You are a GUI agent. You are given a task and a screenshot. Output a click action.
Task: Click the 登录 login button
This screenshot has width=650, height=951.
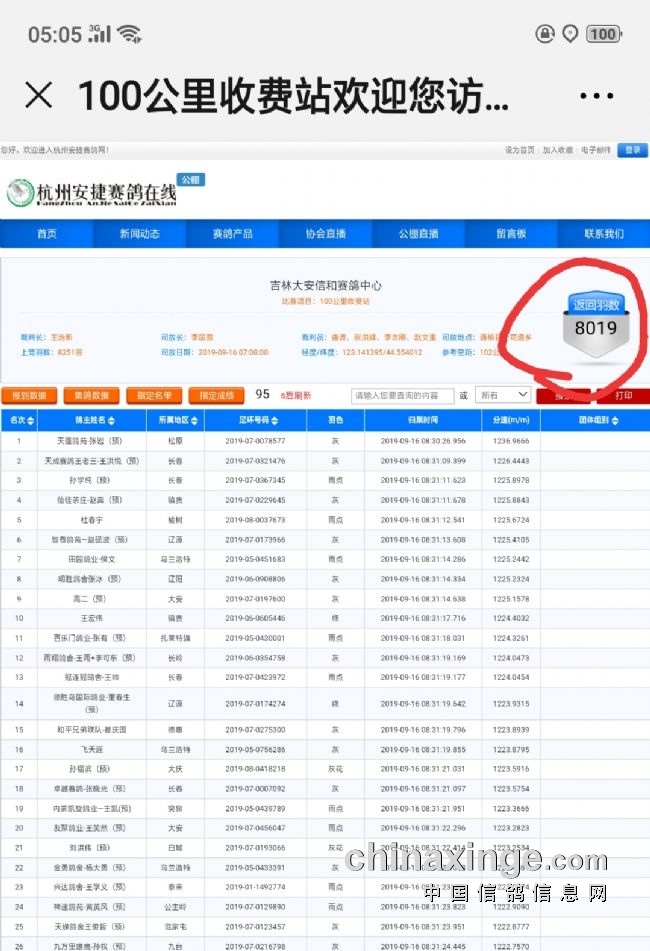pos(632,150)
